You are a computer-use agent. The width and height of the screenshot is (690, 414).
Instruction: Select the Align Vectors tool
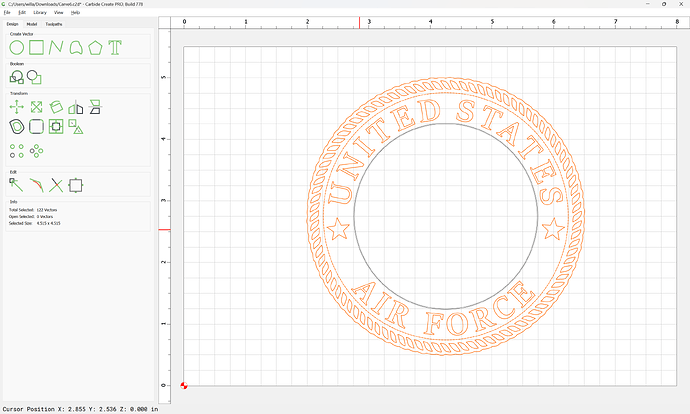coord(56,127)
